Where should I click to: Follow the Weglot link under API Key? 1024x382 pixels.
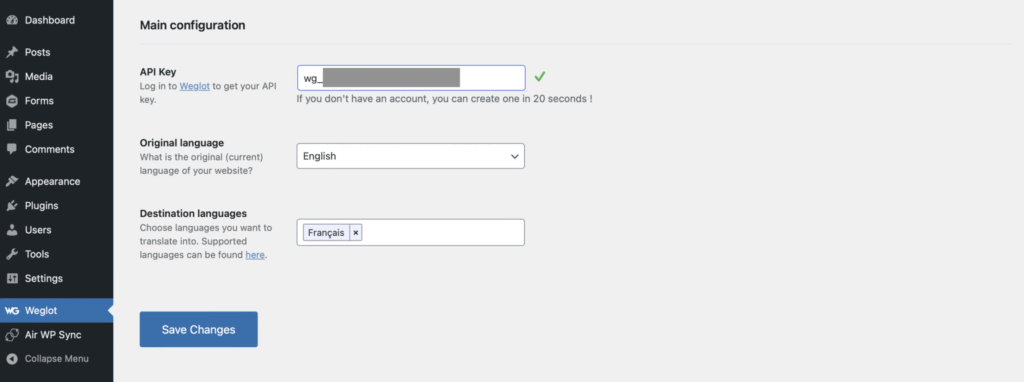tap(195, 86)
